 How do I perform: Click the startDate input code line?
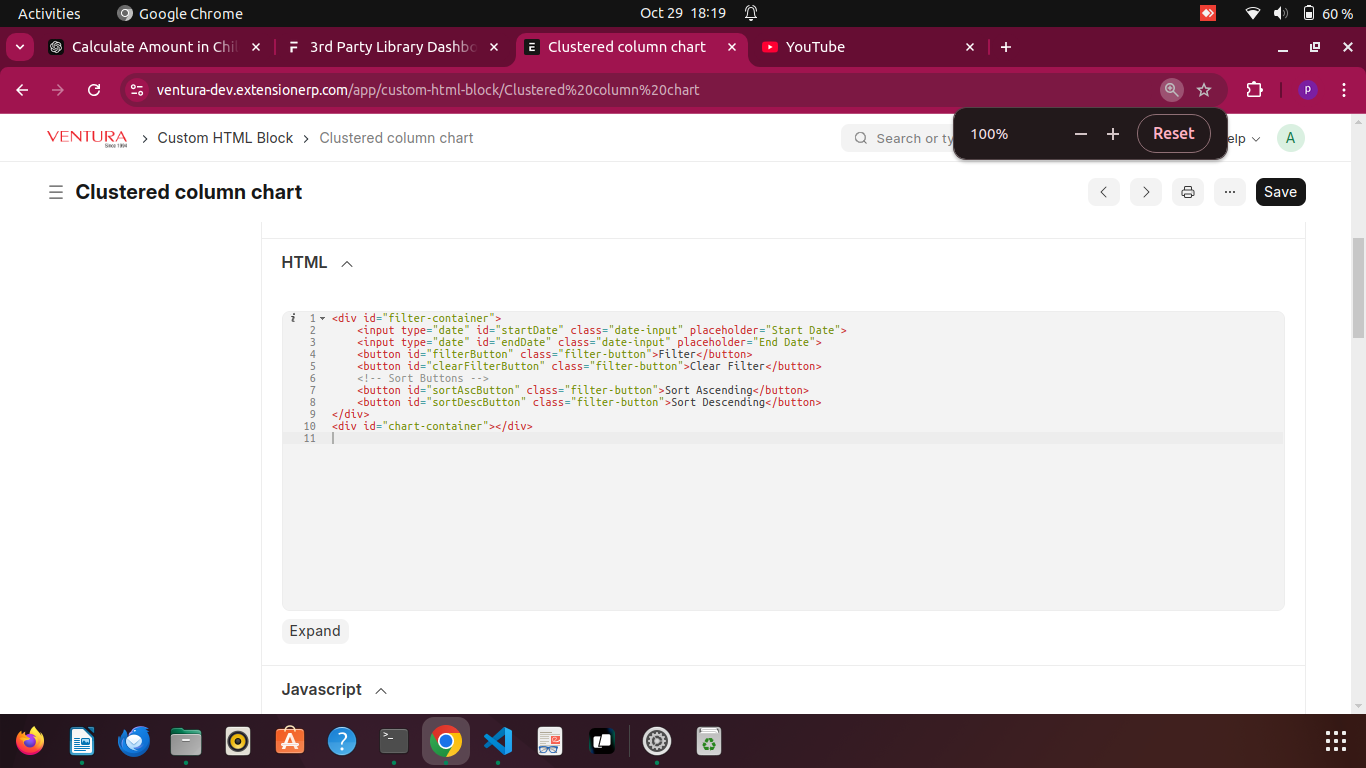602,330
